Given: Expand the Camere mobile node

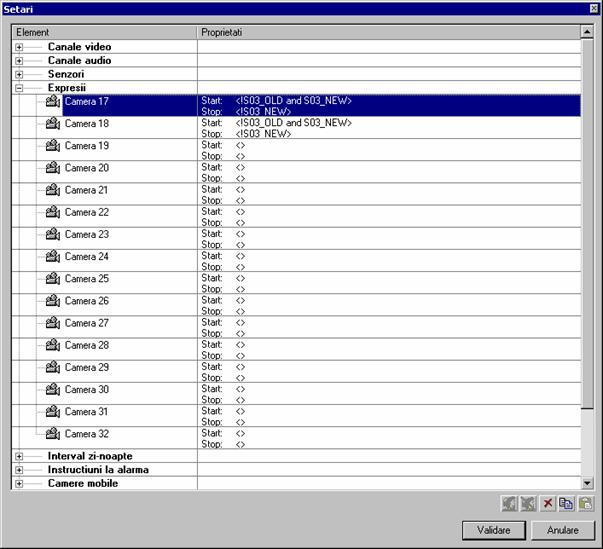Looking at the screenshot, I should 19,483.
